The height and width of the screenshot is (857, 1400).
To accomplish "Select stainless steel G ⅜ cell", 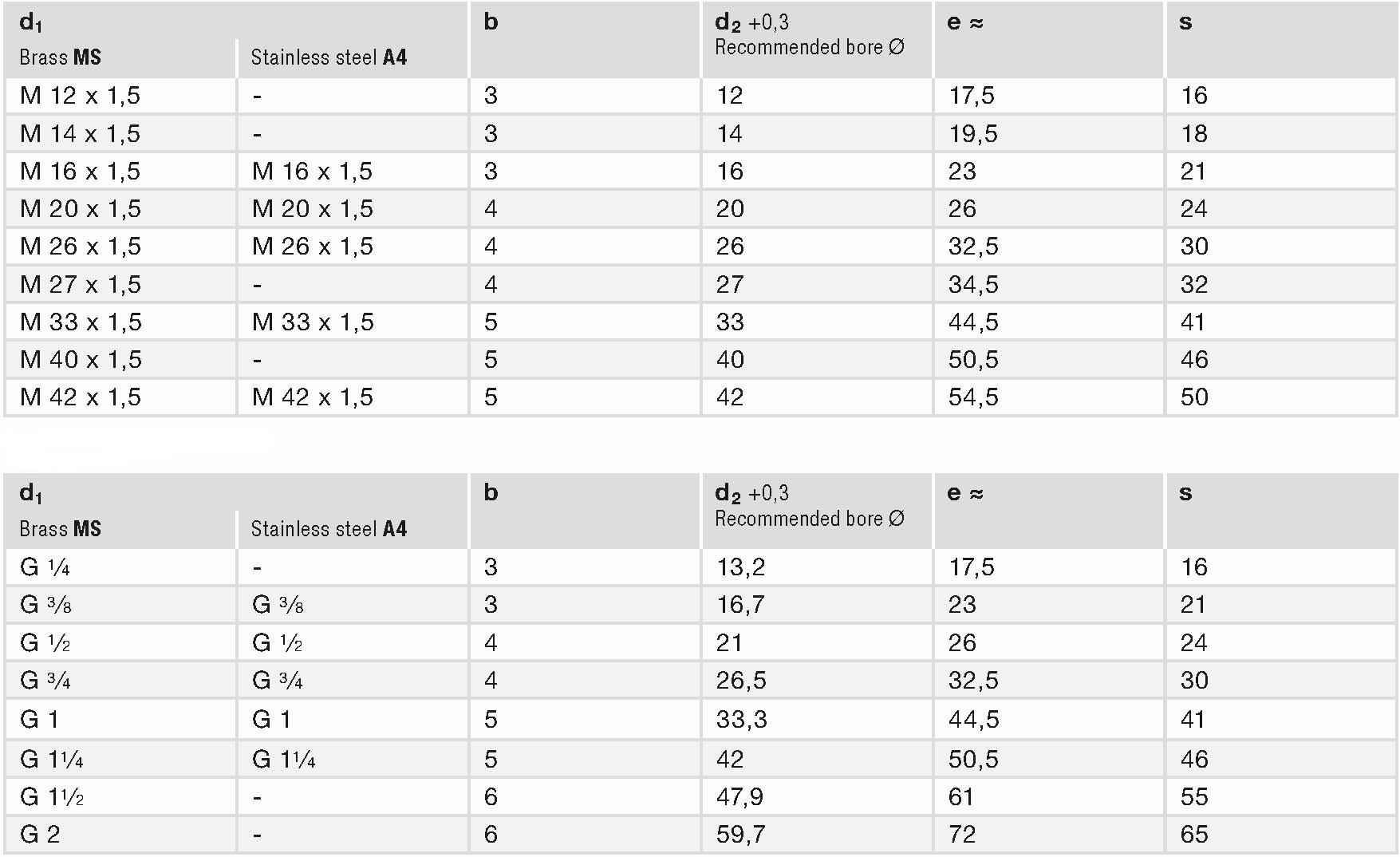I will click(353, 605).
